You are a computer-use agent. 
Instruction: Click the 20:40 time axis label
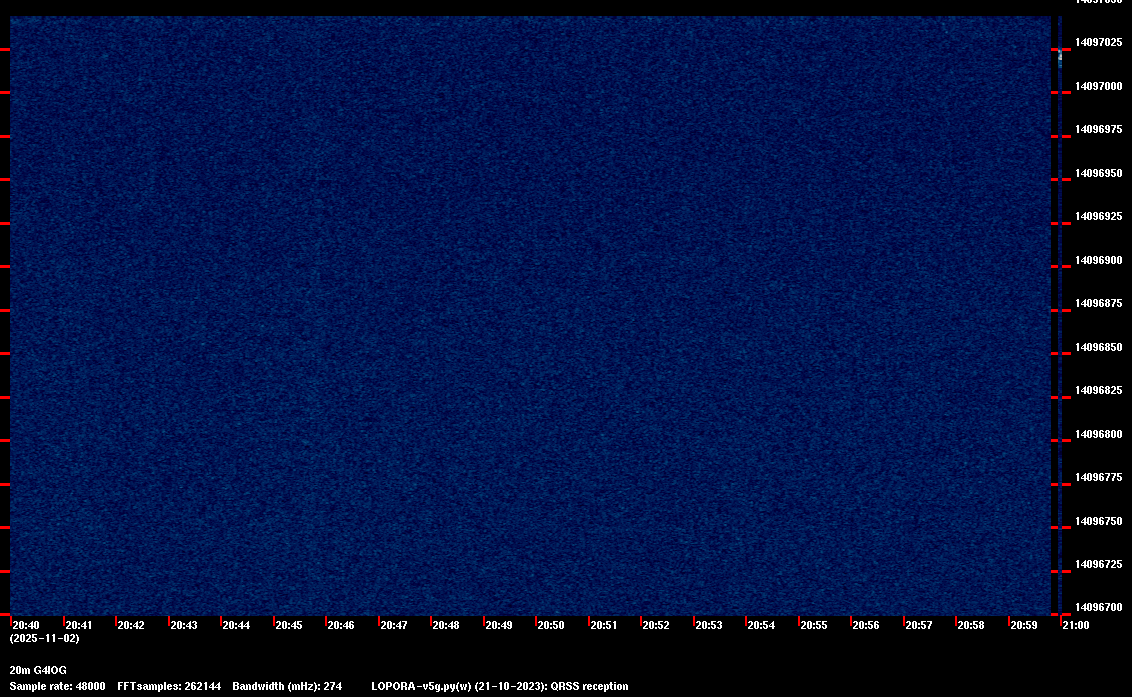coord(26,625)
